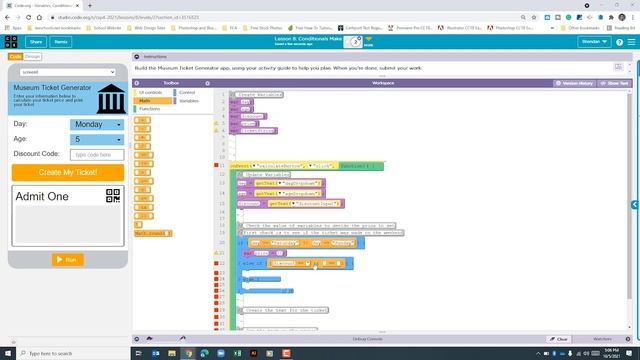This screenshot has height=360, width=640.
Task: Select Variables toolbox category
Action: click(x=189, y=101)
